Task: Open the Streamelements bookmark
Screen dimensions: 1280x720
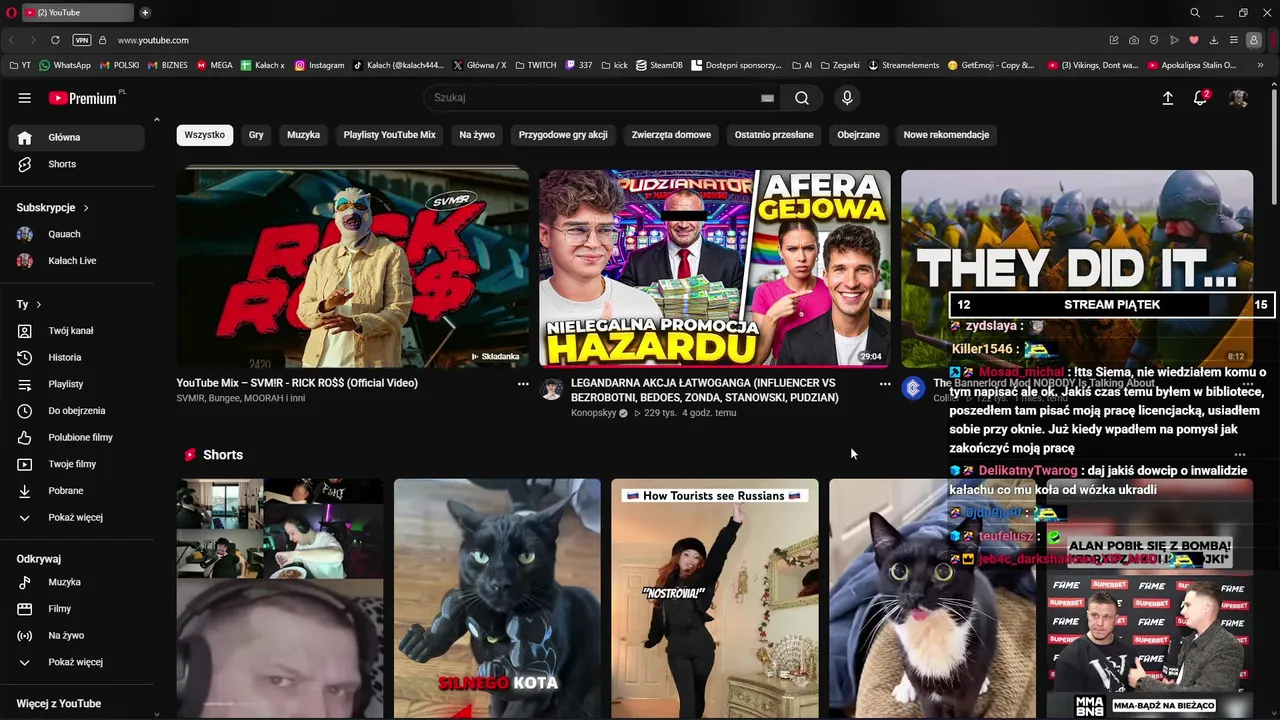Action: click(x=904, y=65)
